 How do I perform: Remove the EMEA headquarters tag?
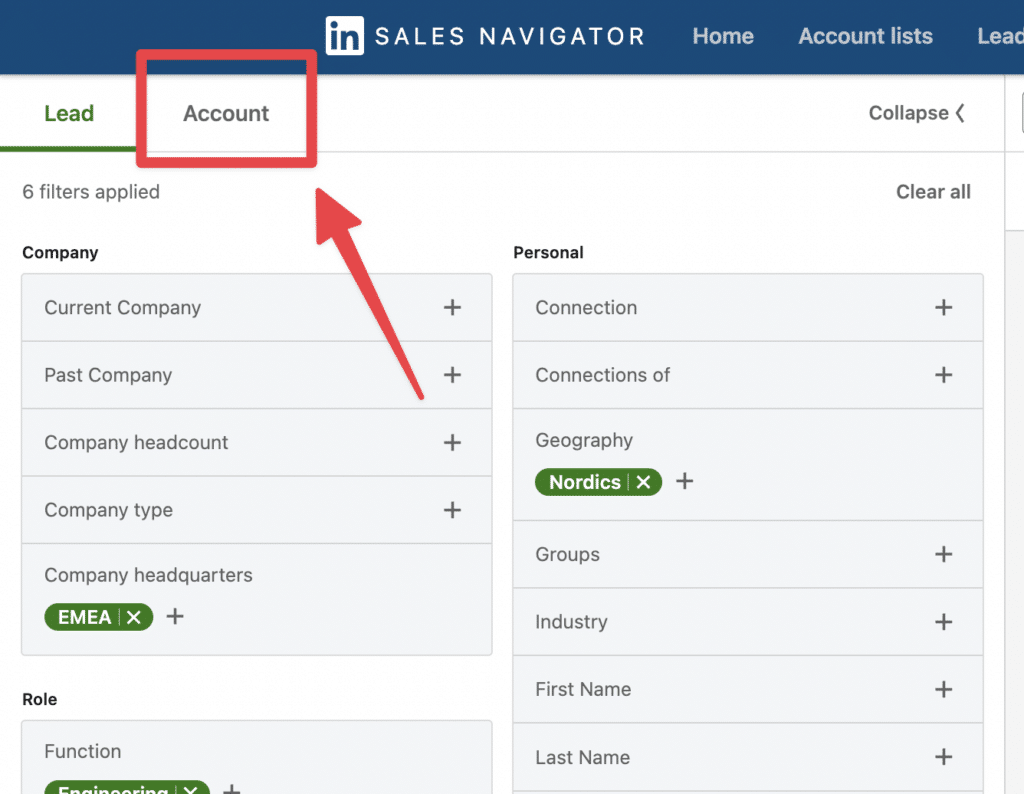pyautogui.click(x=134, y=617)
